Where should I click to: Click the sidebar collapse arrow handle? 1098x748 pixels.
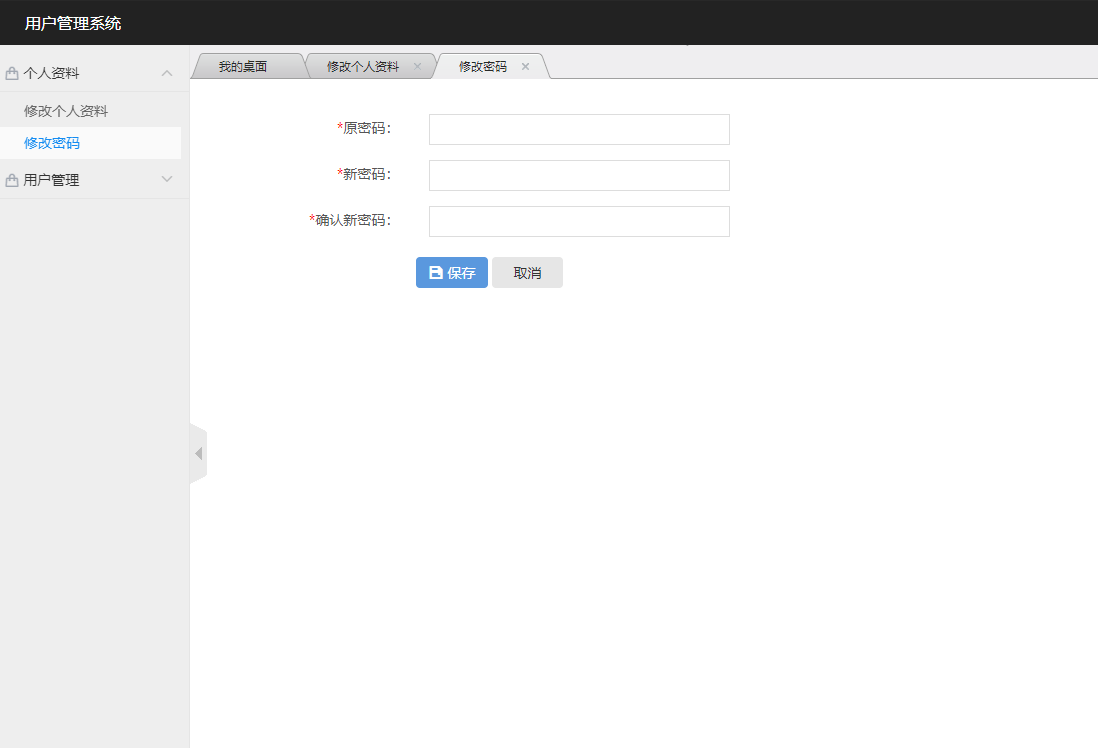point(197,452)
